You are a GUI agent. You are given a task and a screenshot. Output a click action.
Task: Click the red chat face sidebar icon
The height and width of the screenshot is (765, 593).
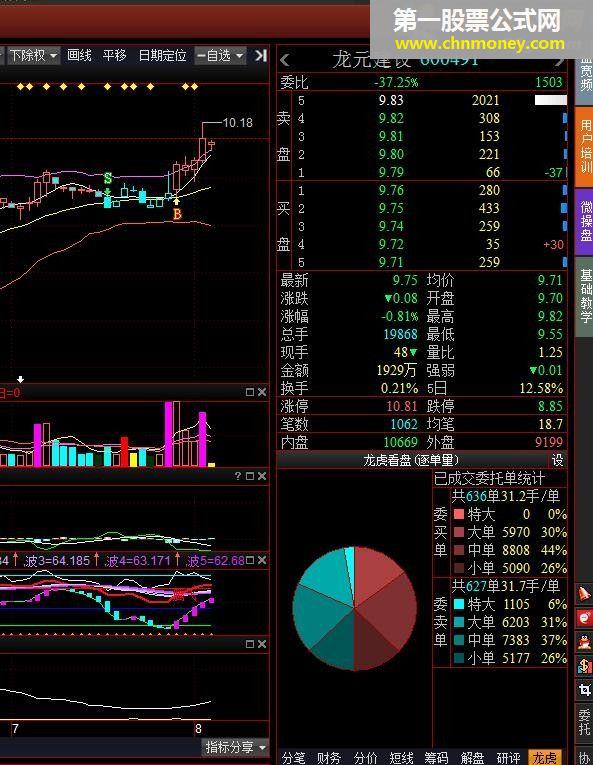tap(584, 618)
